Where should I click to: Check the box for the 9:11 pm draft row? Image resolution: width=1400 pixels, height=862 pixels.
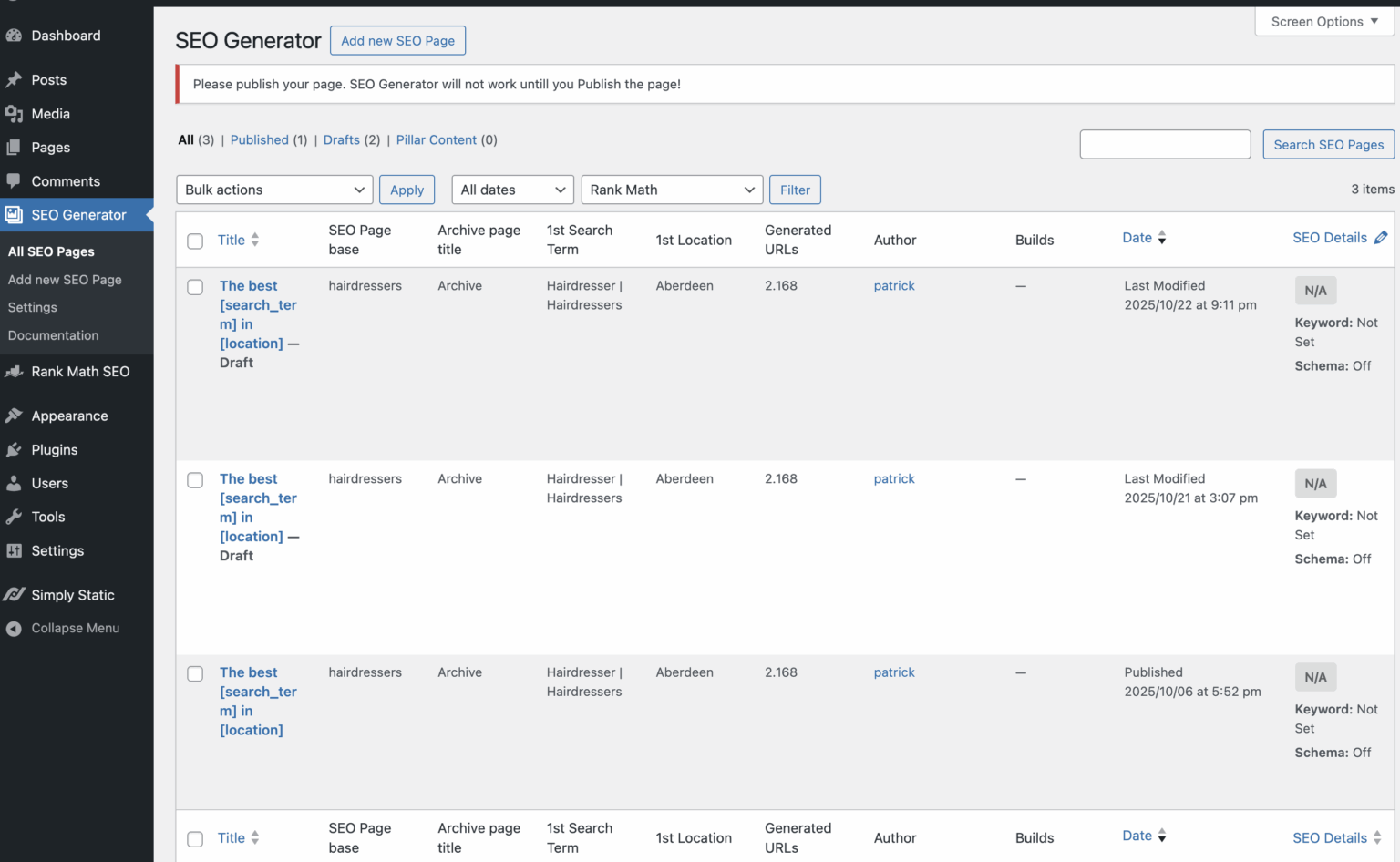coord(195,287)
